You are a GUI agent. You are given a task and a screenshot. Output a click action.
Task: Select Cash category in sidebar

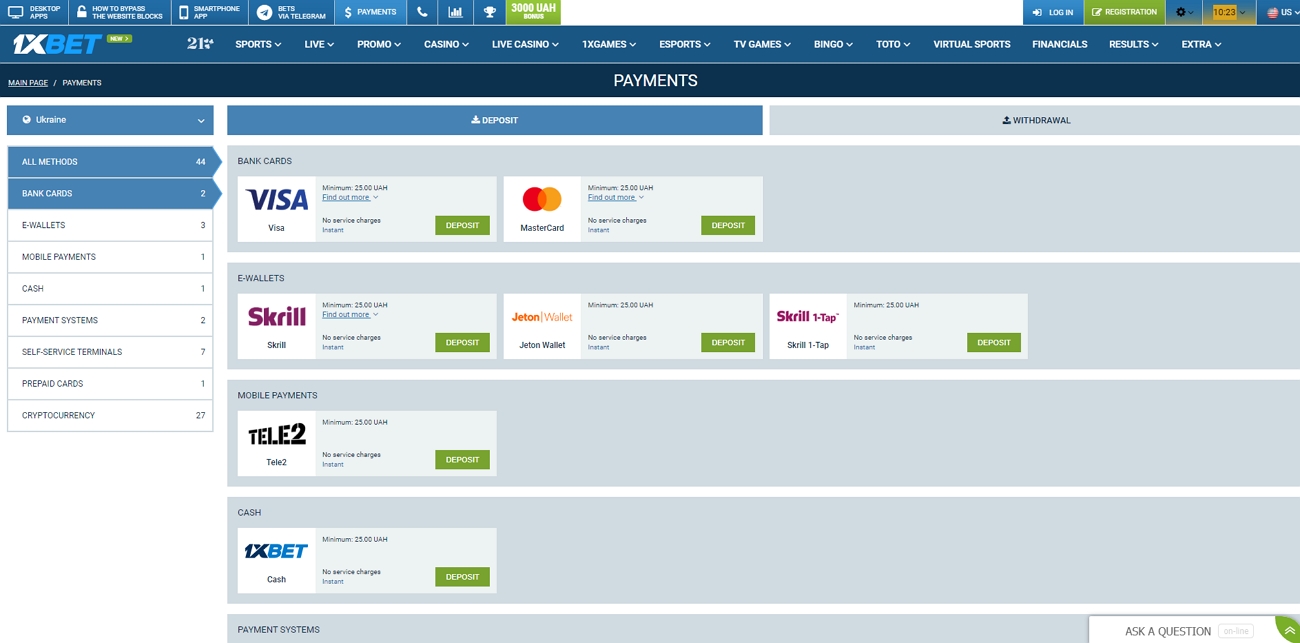click(110, 289)
